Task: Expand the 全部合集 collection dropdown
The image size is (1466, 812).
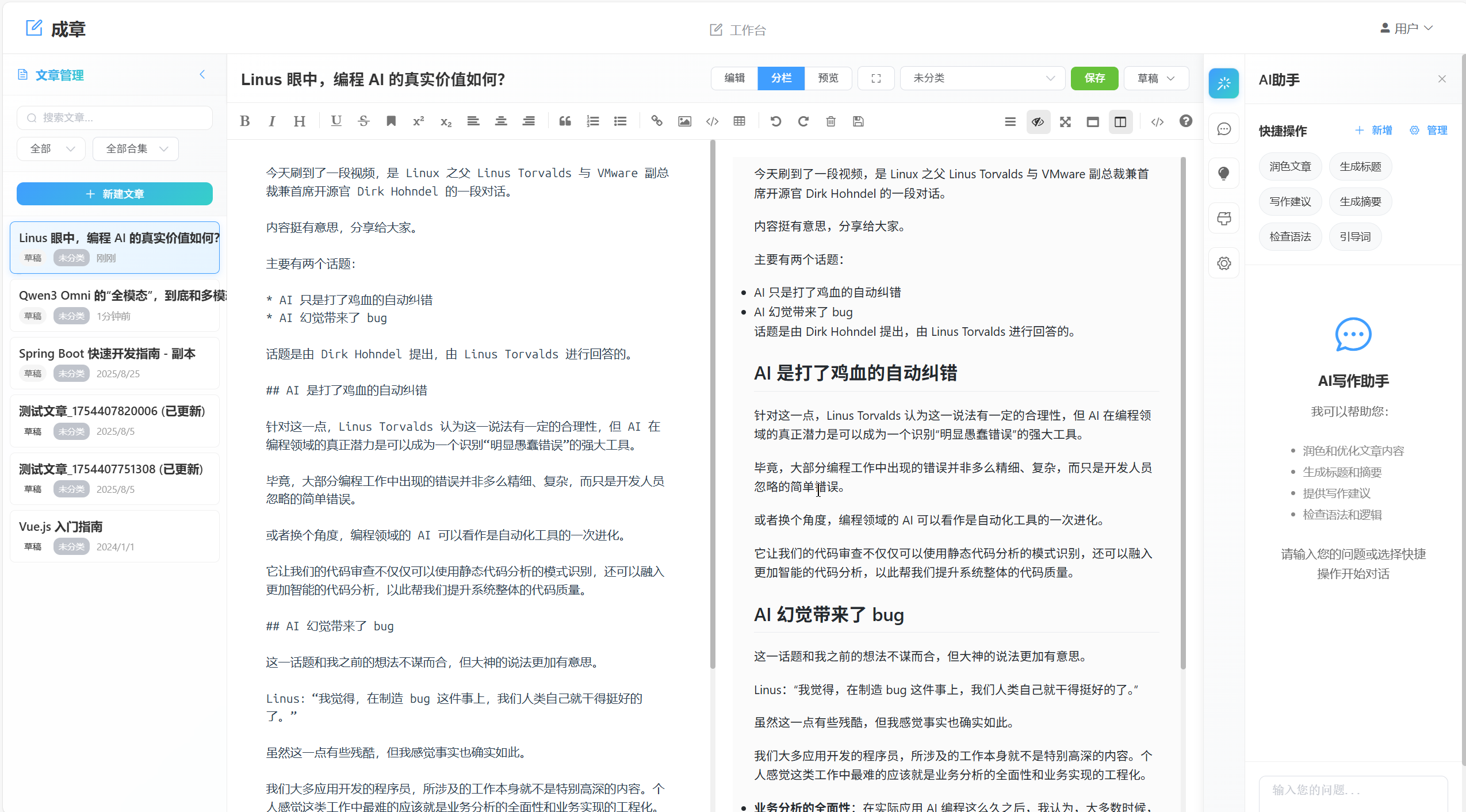Action: (135, 148)
